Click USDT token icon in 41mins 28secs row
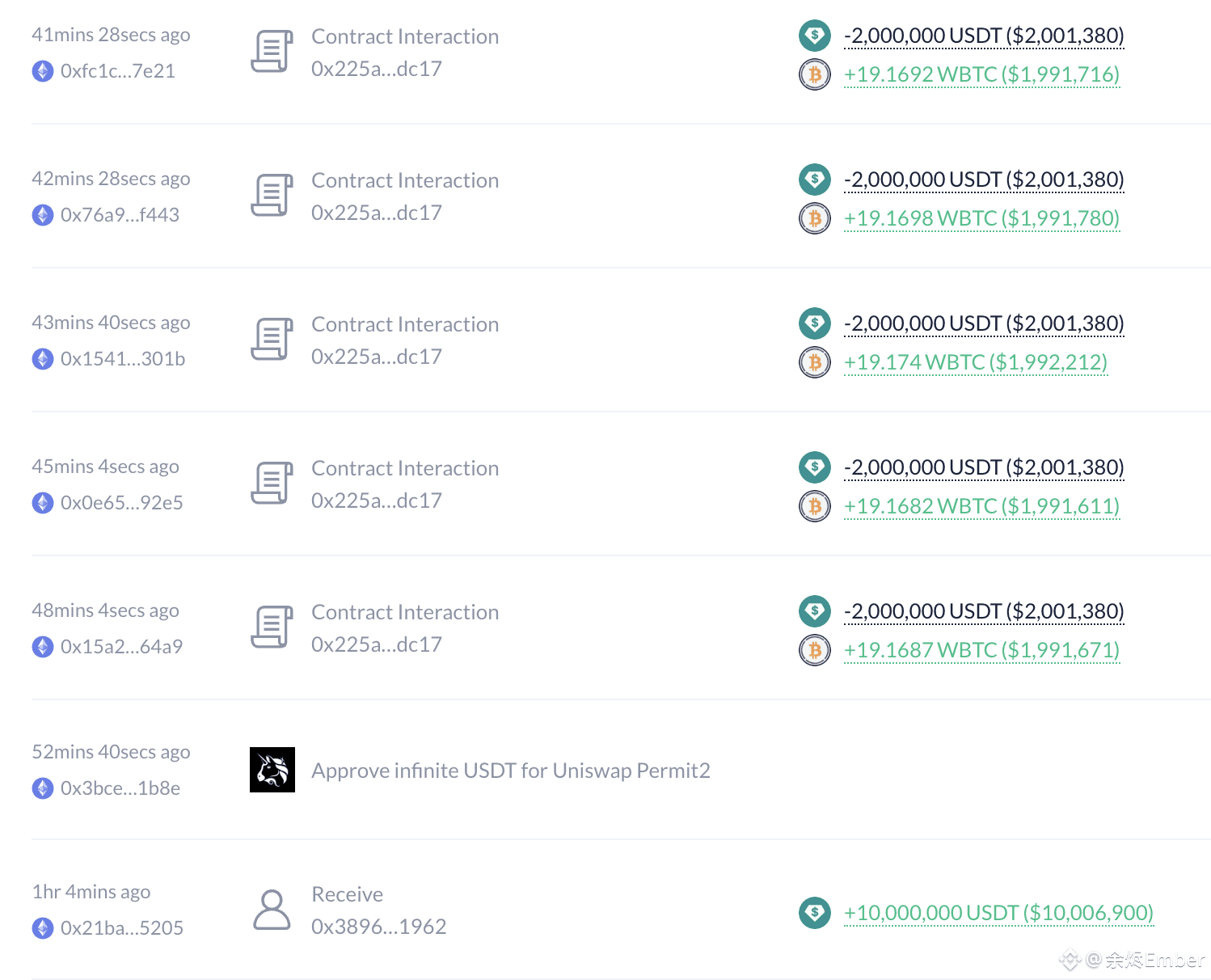1211x980 pixels. pos(815,36)
